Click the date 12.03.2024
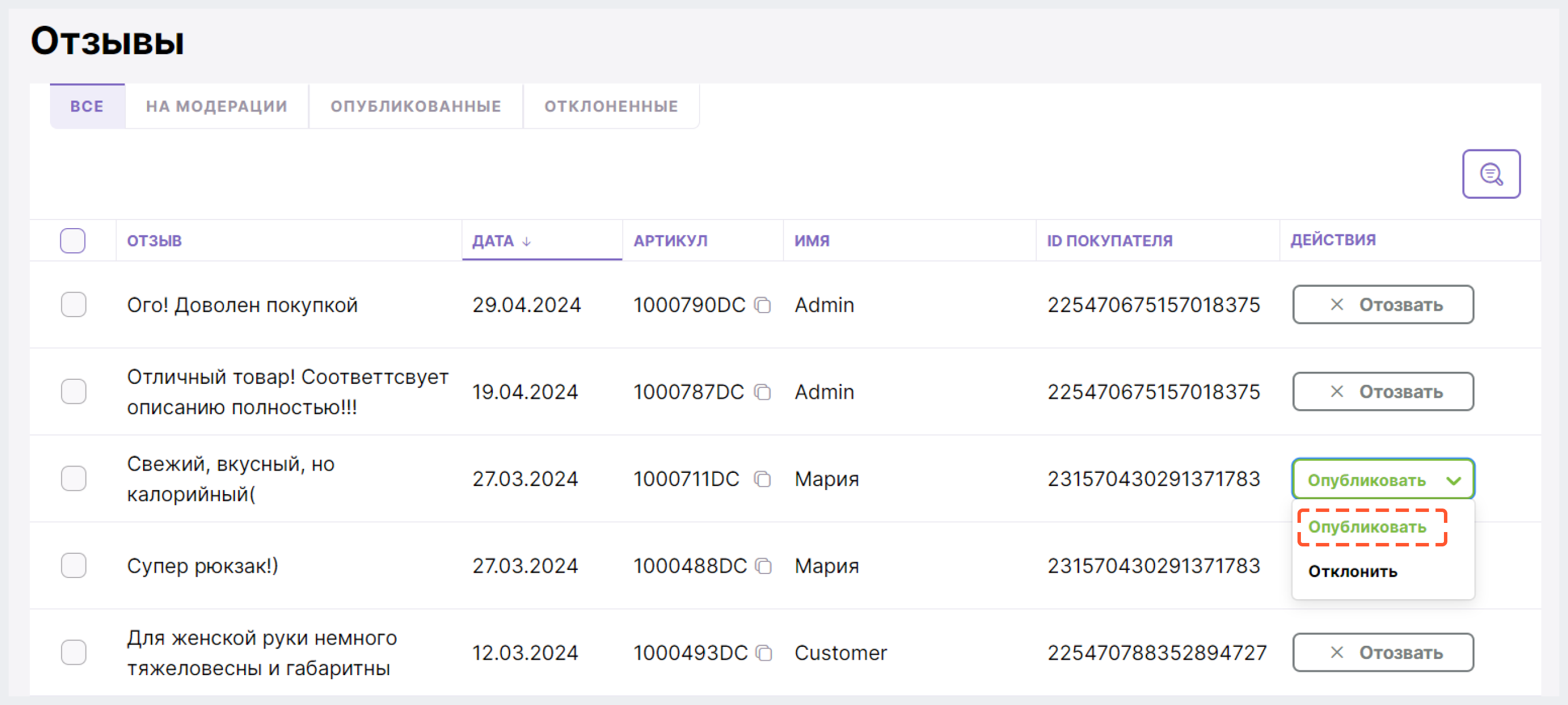Image resolution: width=1568 pixels, height=705 pixels. click(x=526, y=653)
